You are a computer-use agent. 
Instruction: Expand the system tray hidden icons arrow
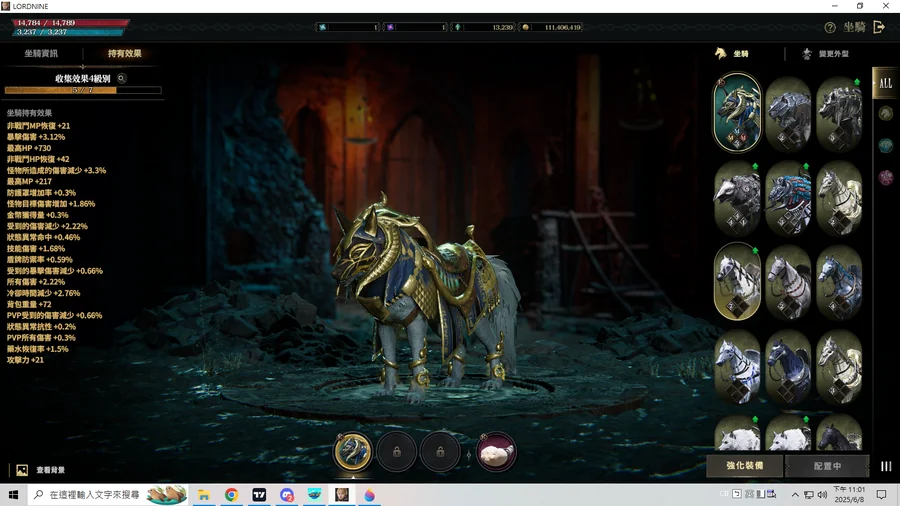point(795,495)
